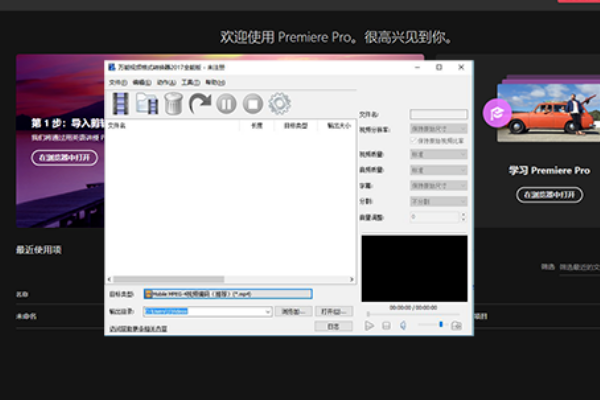600x400 pixels.
Task: Open the 音频质量 audio quality dropdown
Action: pos(439,170)
